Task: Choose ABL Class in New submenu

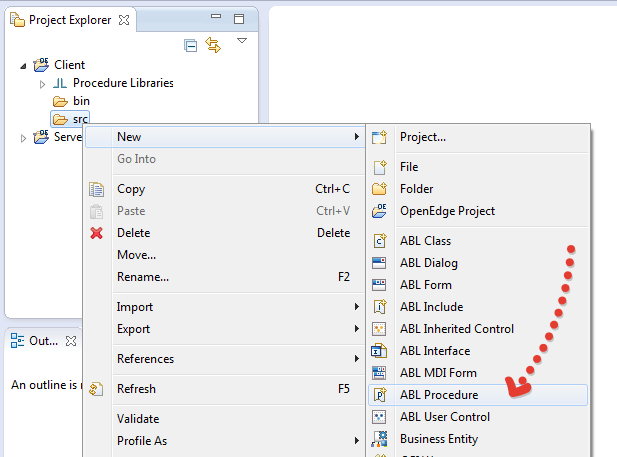Action: 478,241
